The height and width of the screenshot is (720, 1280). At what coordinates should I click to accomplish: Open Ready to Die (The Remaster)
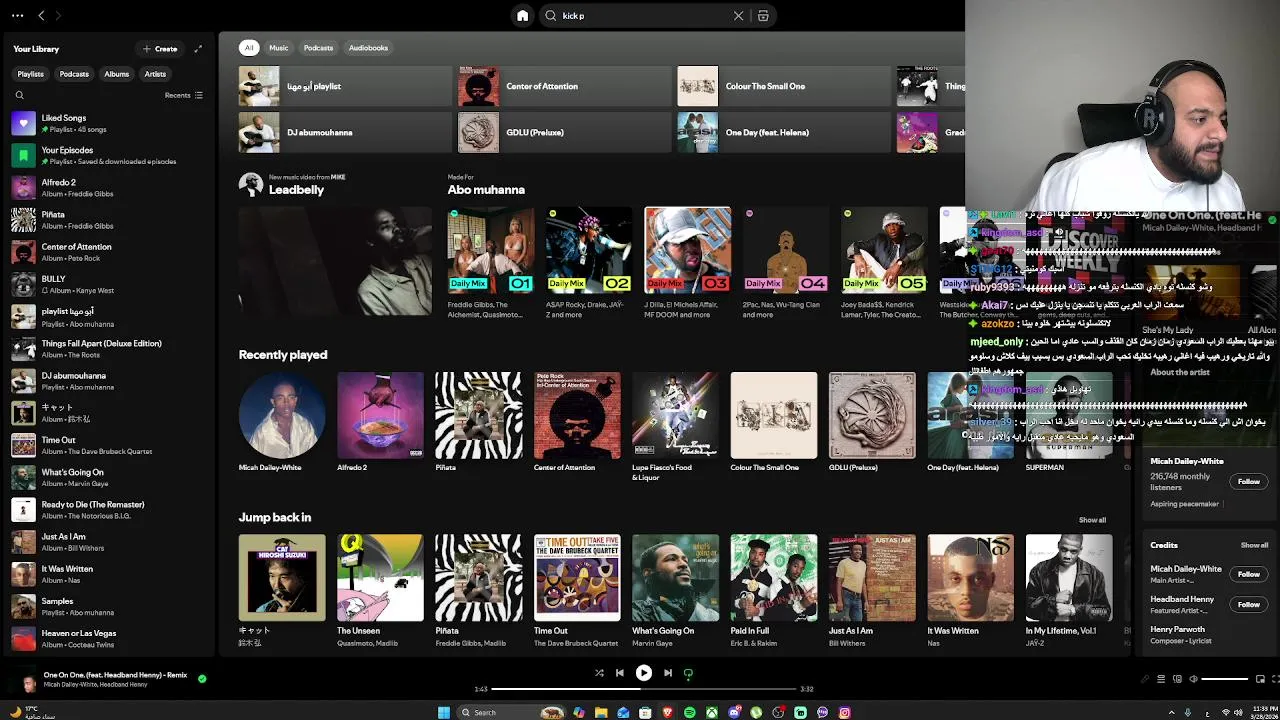(x=108, y=509)
